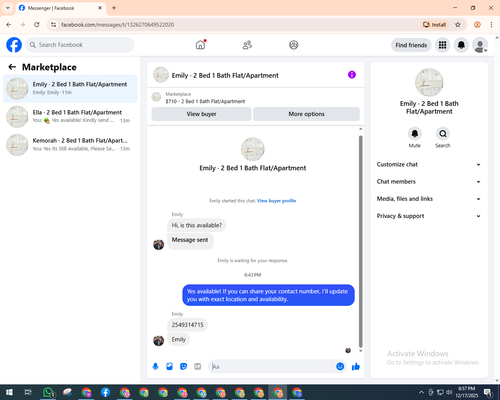Open the Windows Start menu
This screenshot has width=500, height=400.
coord(9,392)
